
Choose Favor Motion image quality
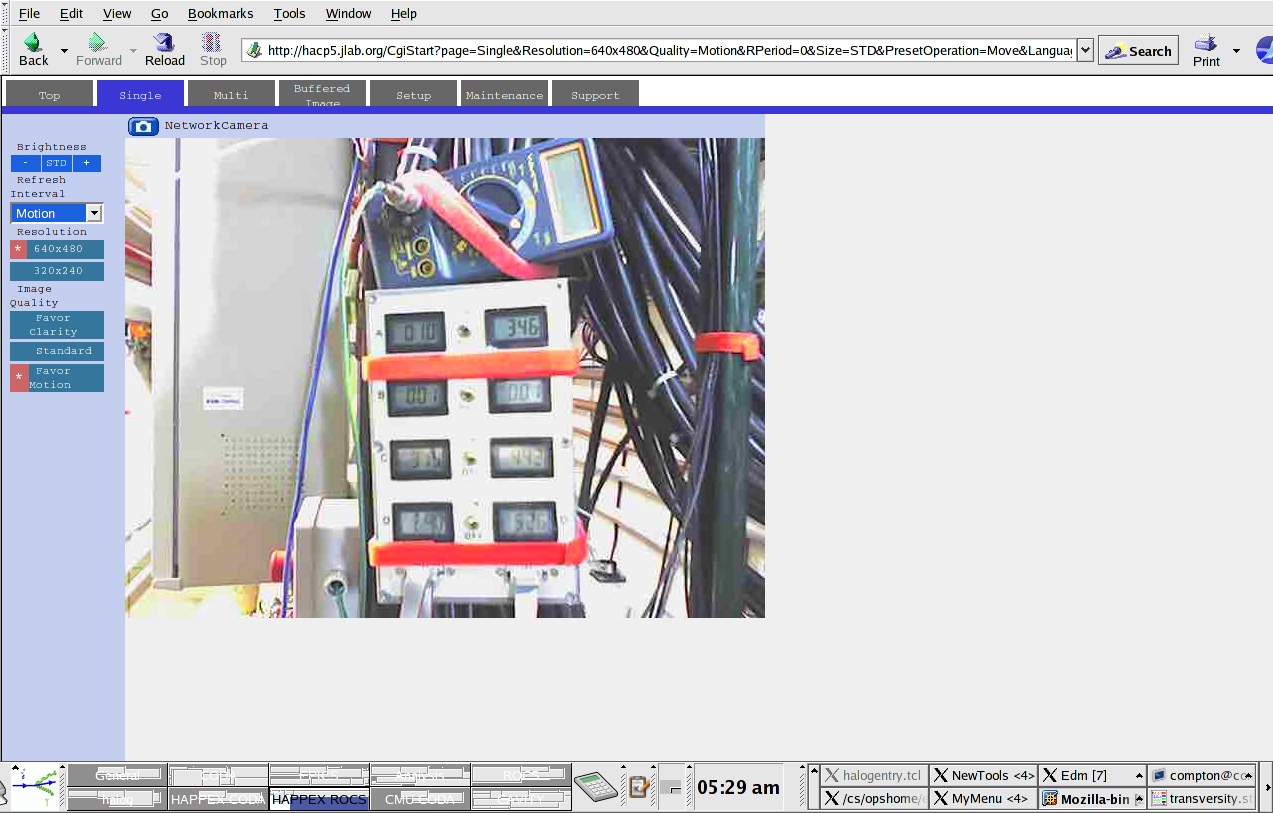click(57, 378)
